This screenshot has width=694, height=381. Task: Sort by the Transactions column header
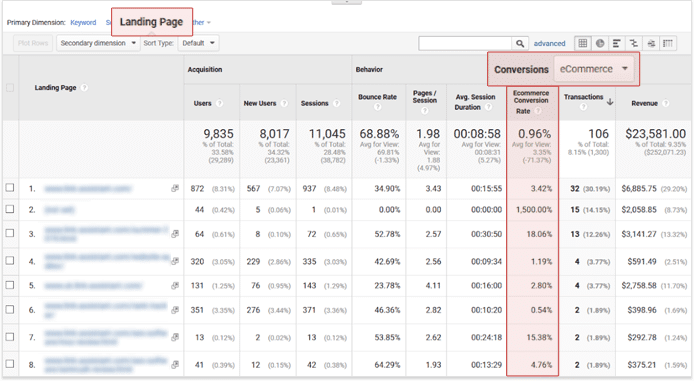[583, 97]
